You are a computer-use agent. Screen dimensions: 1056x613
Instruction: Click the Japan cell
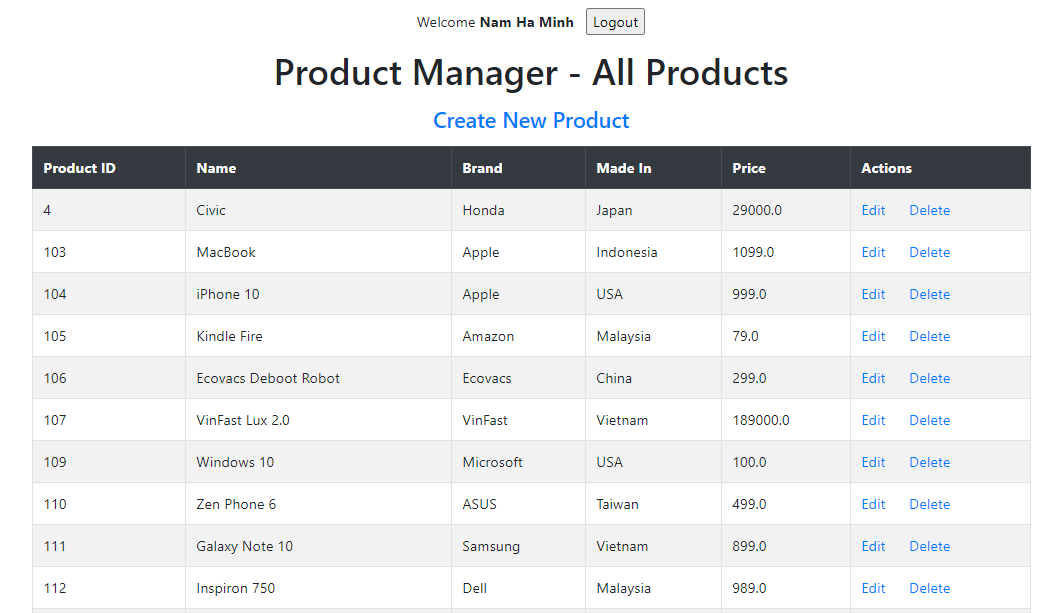pos(653,210)
